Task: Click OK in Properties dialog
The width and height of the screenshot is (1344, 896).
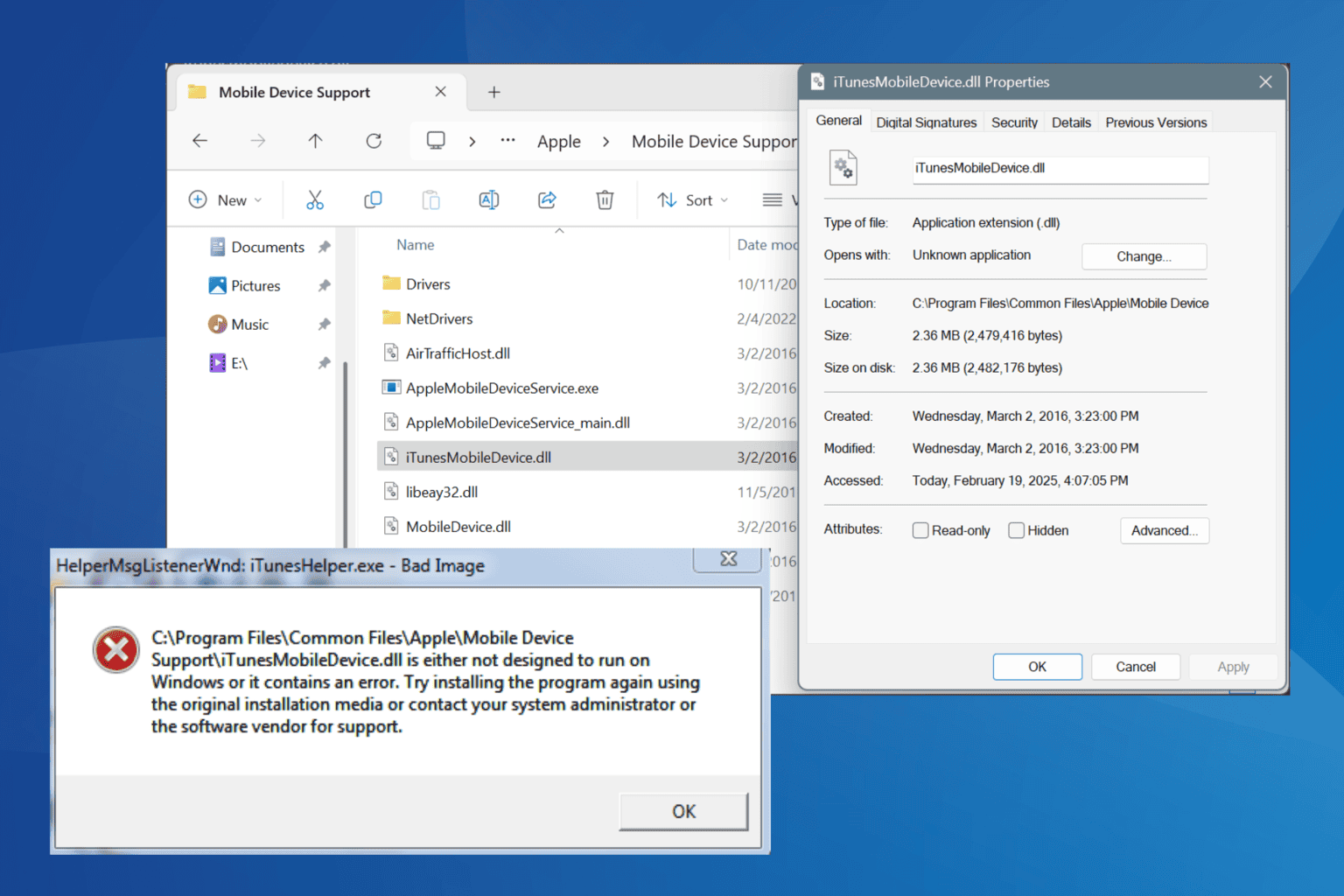Action: [x=1037, y=667]
